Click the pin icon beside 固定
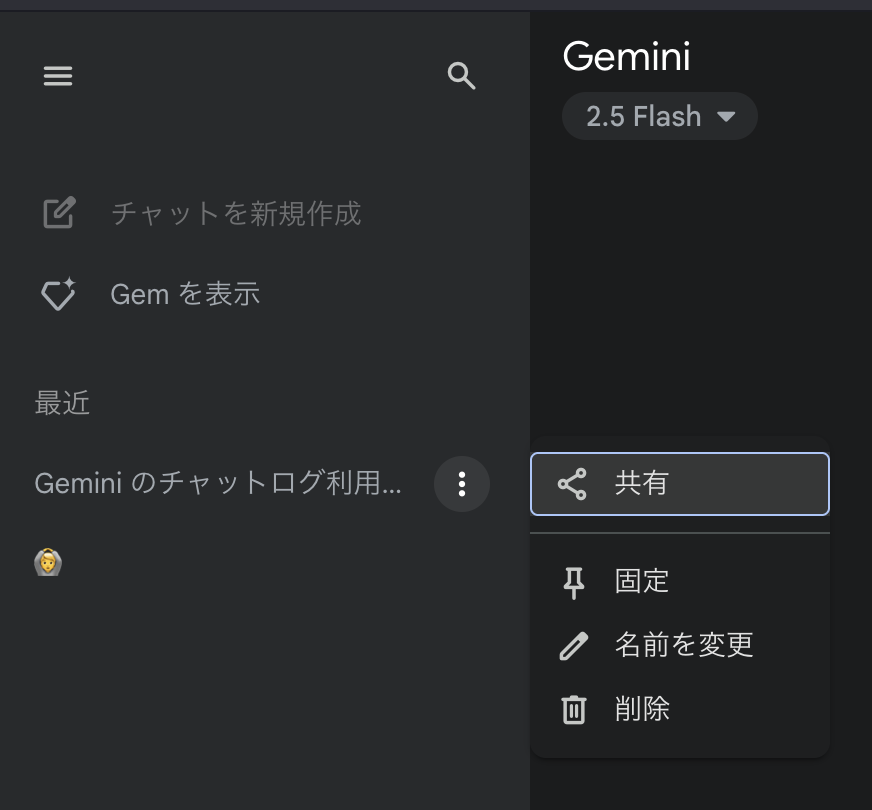The height and width of the screenshot is (810, 872). (x=572, y=582)
